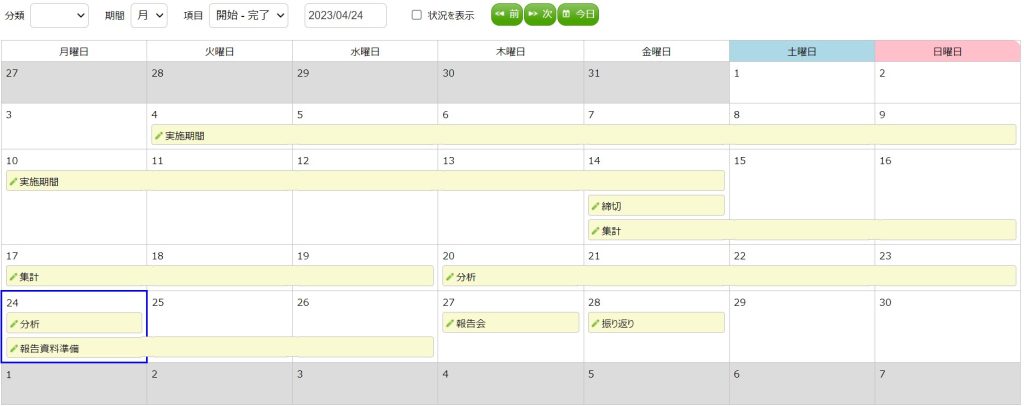1024x406 pixels.
Task: Select the 土曜日 column header
Action: pyautogui.click(x=802, y=52)
